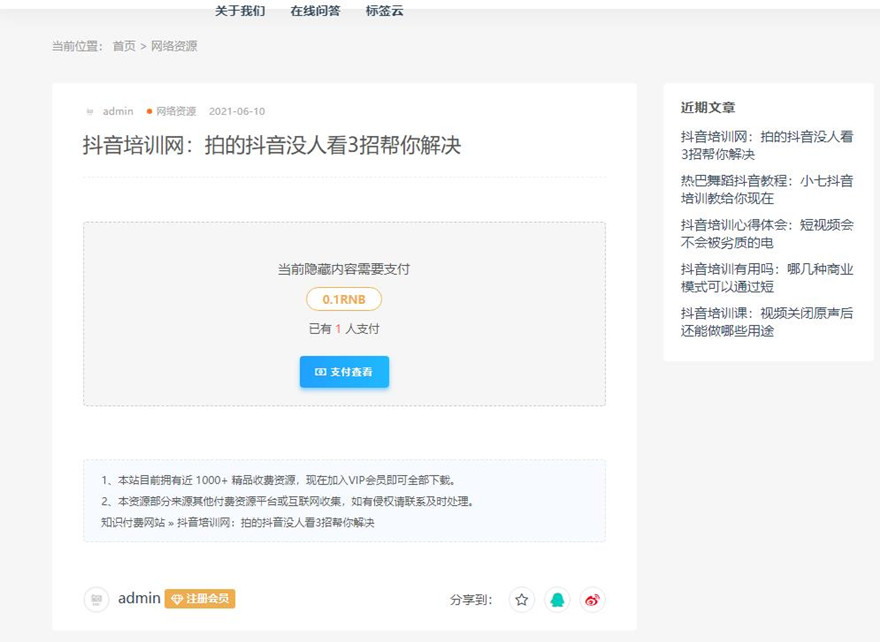Open the 网络资源 category tag with orange dot
This screenshot has width=880, height=642.
click(x=171, y=111)
